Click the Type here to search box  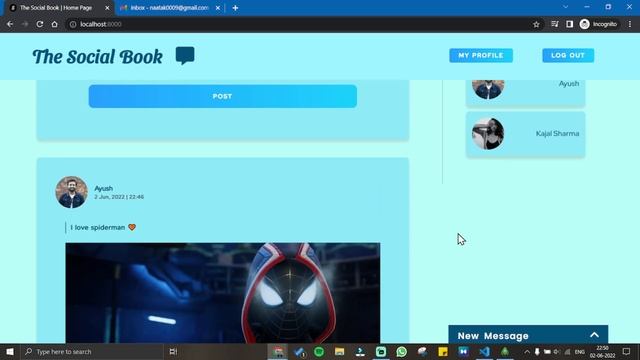click(x=92, y=351)
